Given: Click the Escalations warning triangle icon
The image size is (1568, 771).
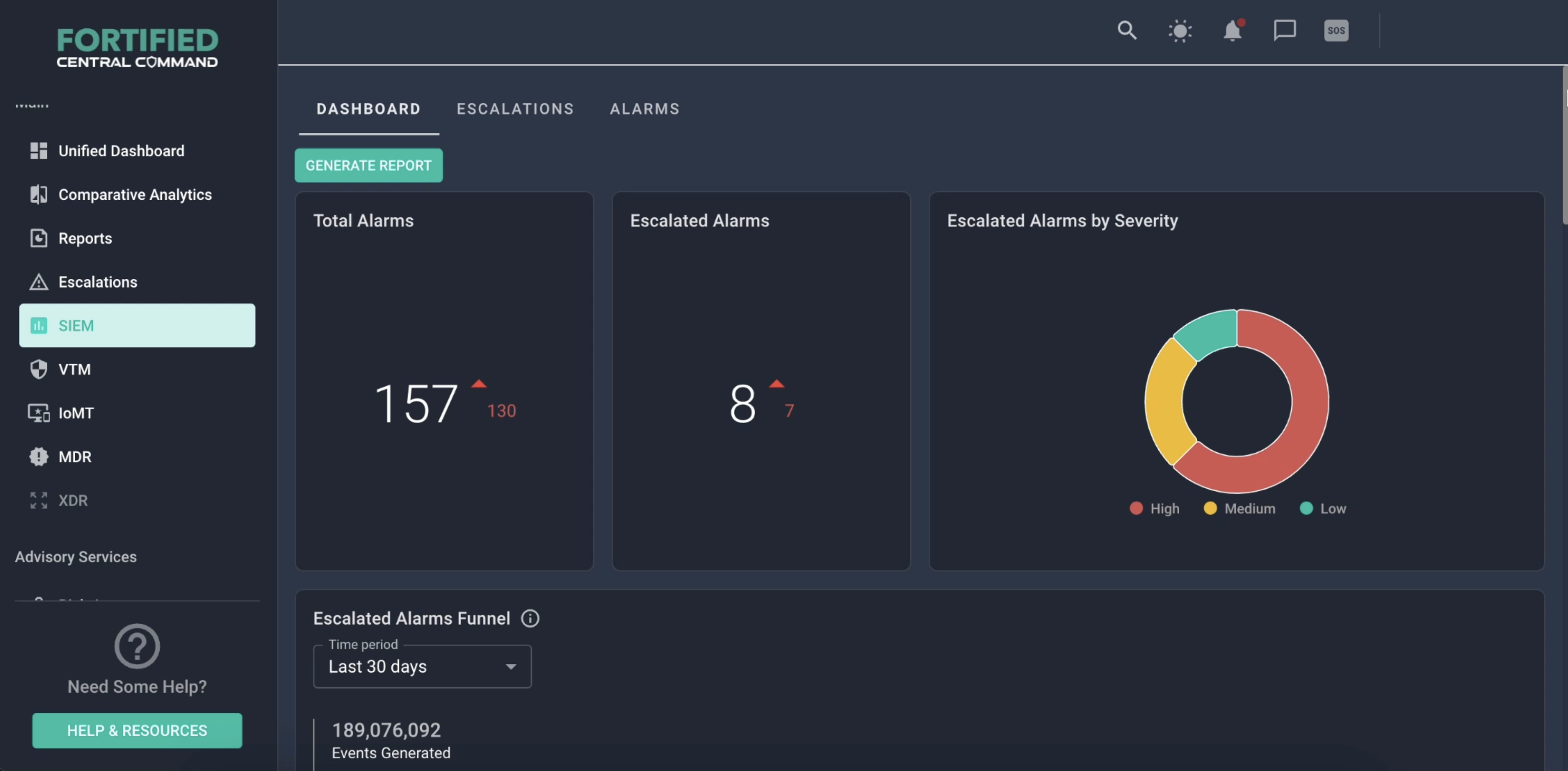Looking at the screenshot, I should 38,282.
